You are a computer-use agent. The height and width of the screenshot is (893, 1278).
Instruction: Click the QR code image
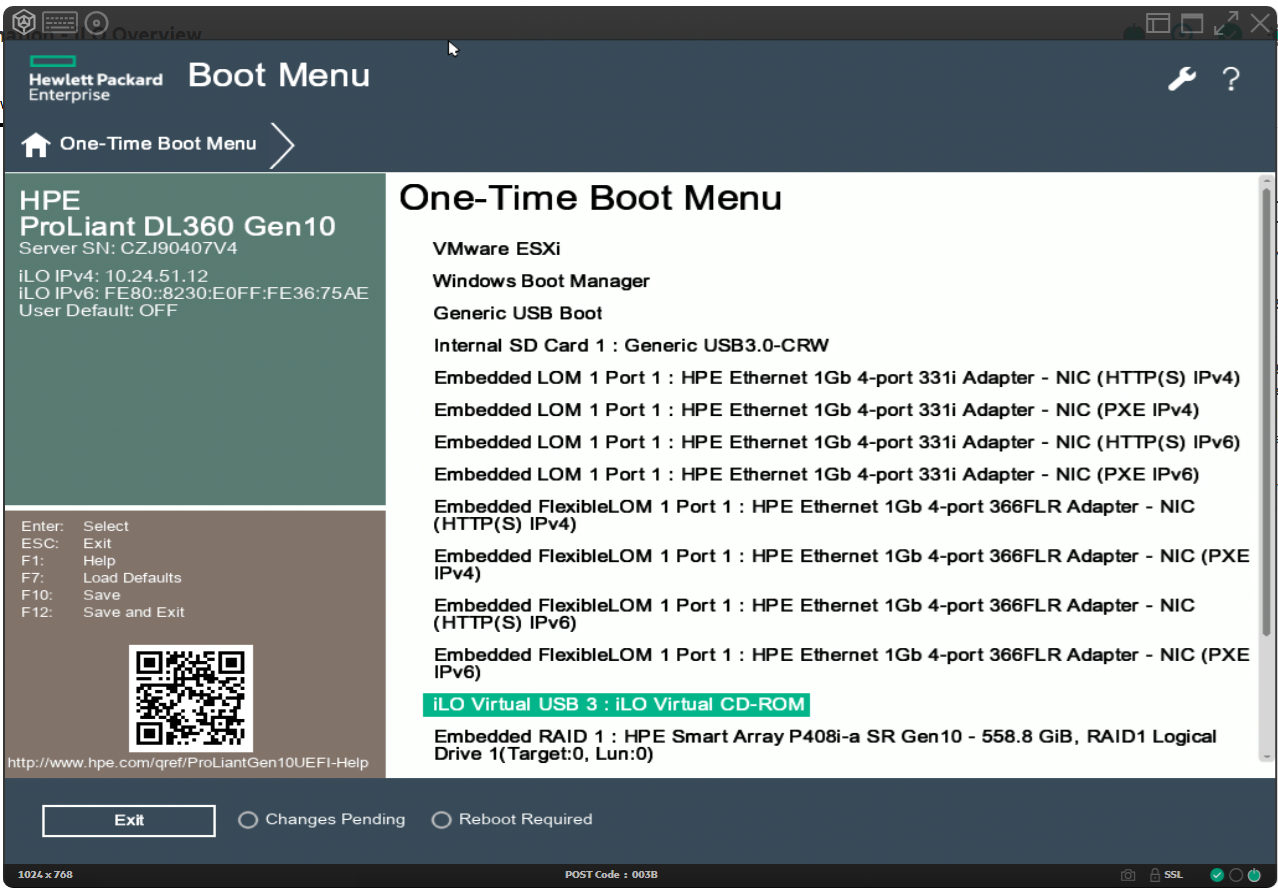pos(191,698)
